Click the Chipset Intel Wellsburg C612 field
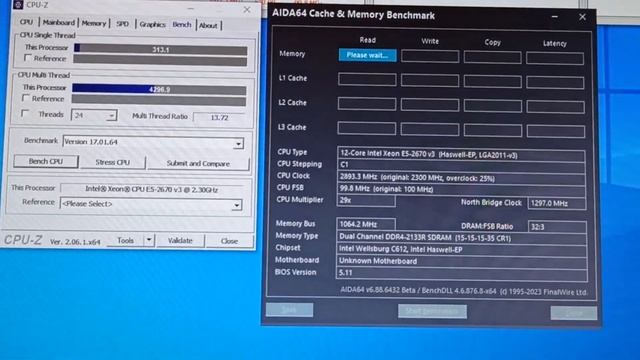640x360 pixels. click(x=462, y=249)
